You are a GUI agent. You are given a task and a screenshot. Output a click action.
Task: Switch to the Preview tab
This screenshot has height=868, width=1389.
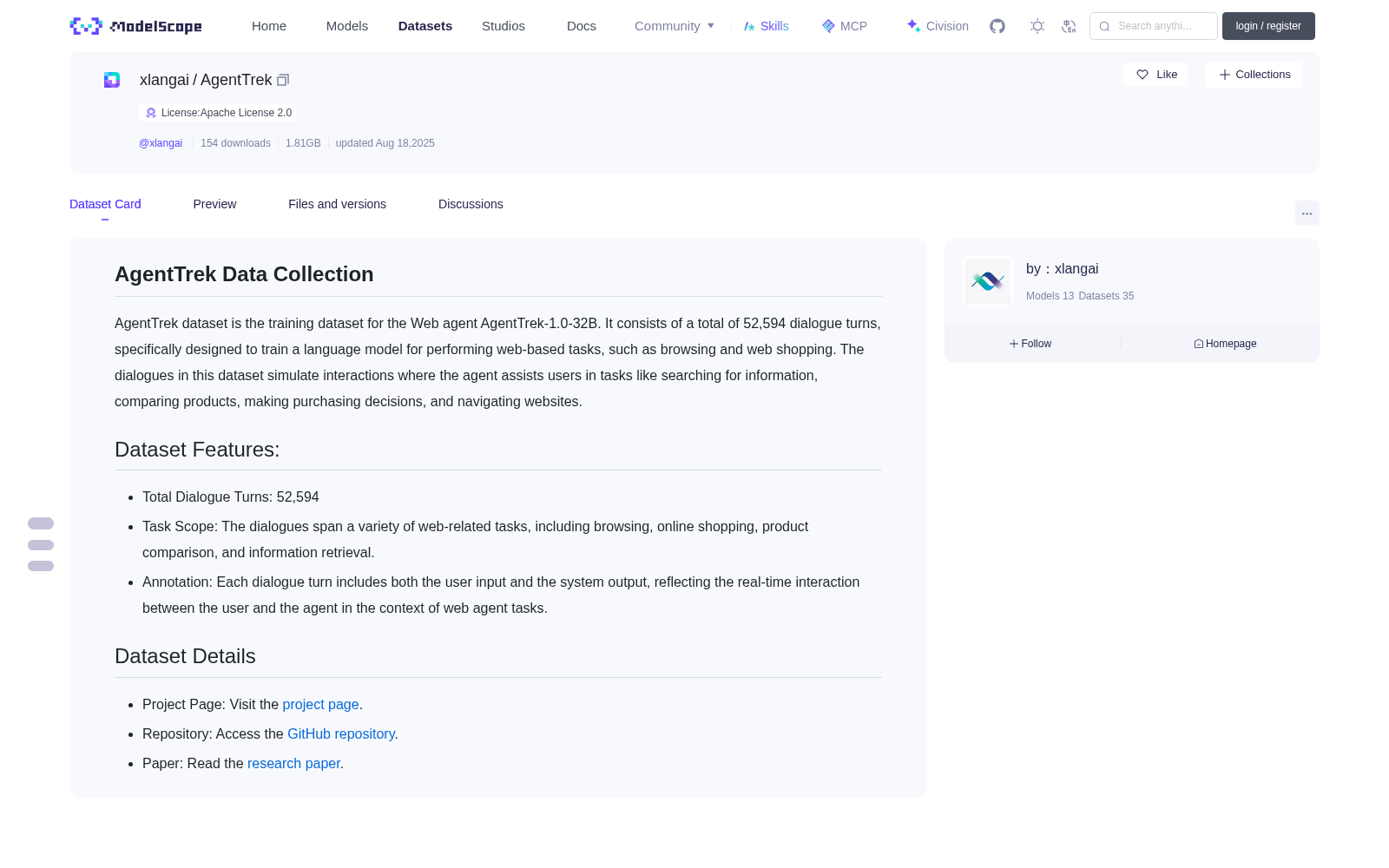[x=214, y=204]
